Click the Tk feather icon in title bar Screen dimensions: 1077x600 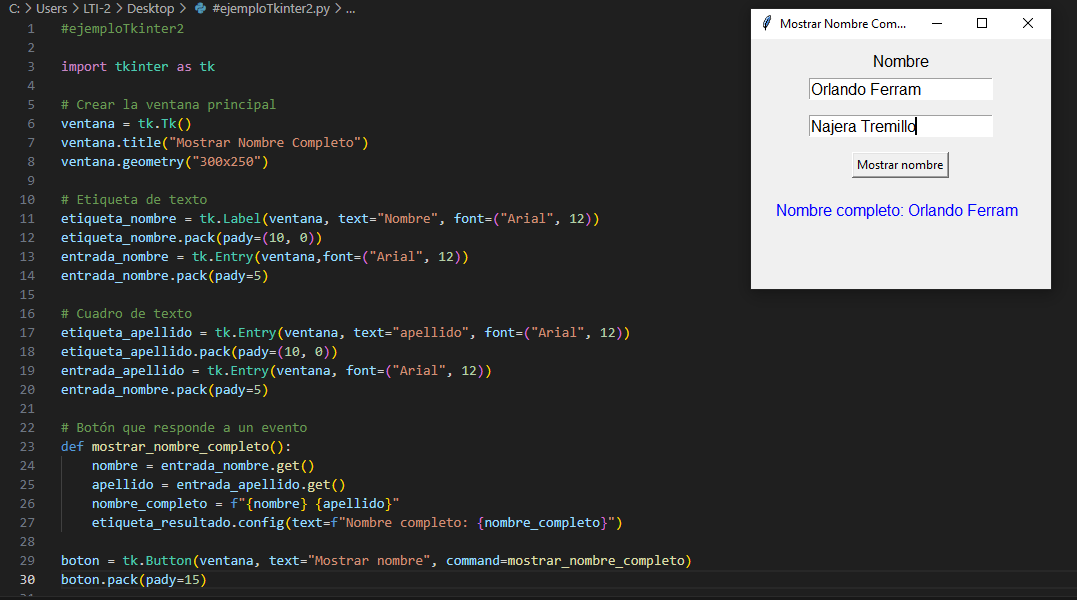point(766,23)
